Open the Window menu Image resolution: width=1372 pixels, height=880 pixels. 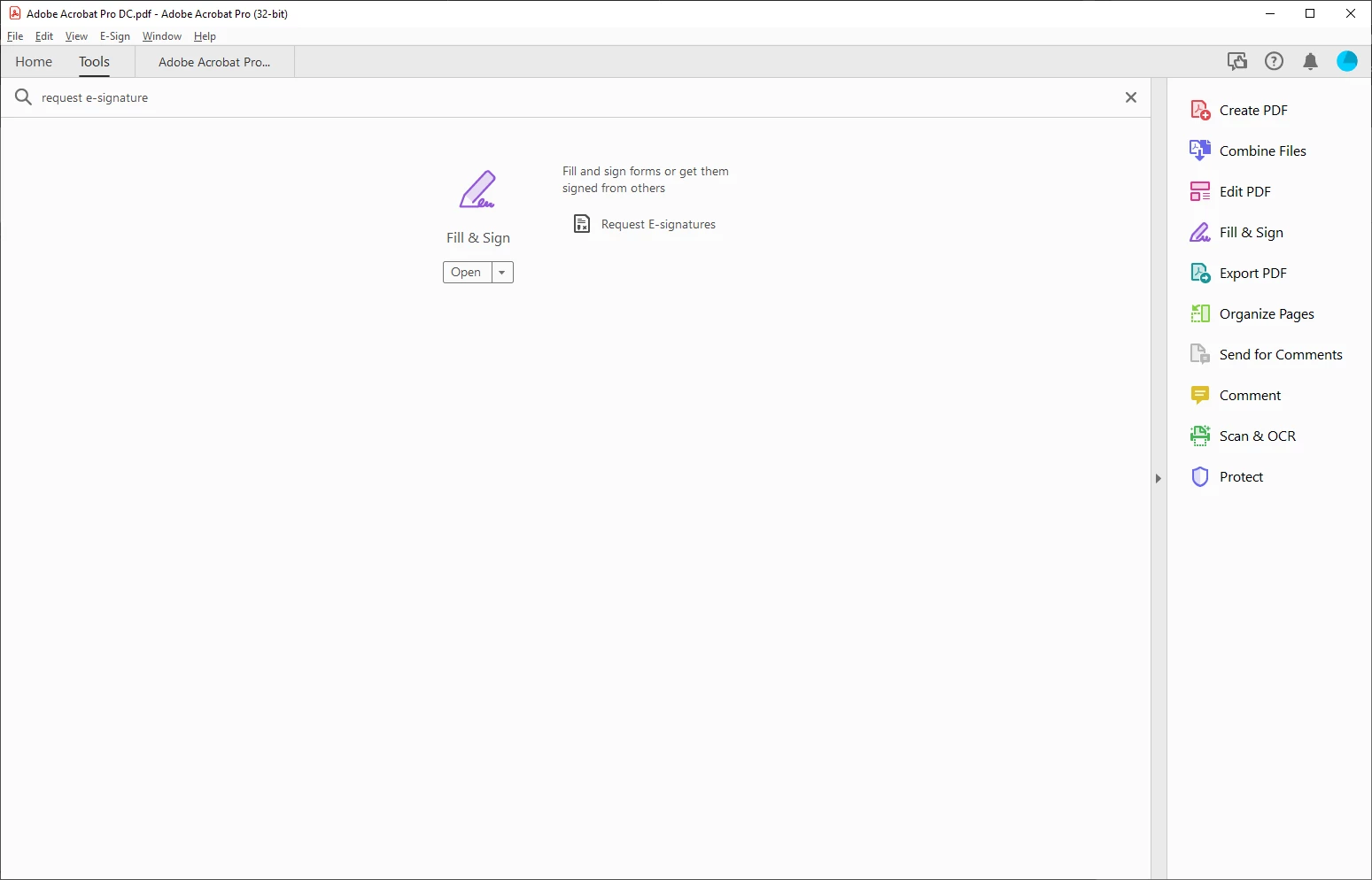pos(162,36)
